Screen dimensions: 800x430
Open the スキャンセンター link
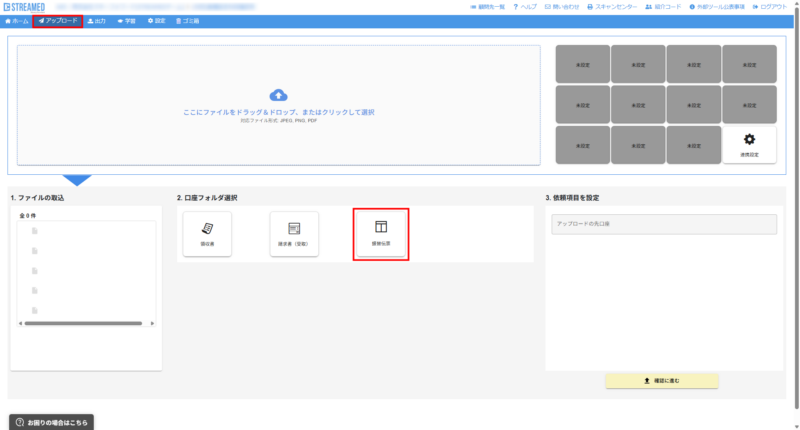click(612, 7)
